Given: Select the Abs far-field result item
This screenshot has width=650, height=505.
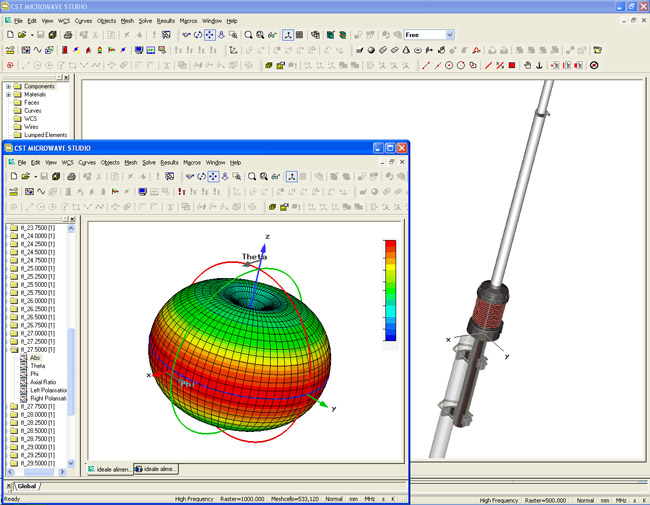Looking at the screenshot, I should 36,358.
